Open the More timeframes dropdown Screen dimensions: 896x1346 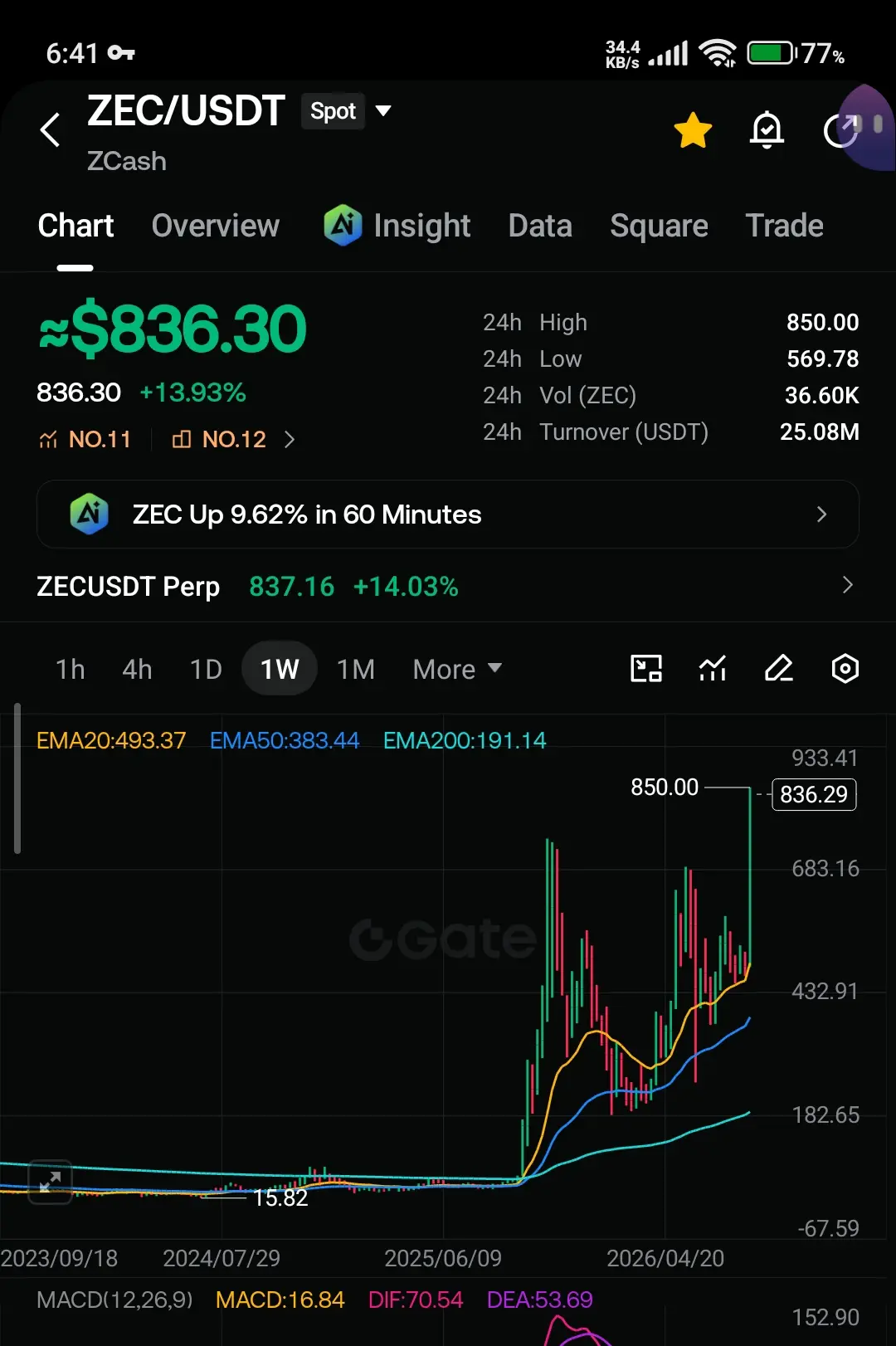pos(457,669)
